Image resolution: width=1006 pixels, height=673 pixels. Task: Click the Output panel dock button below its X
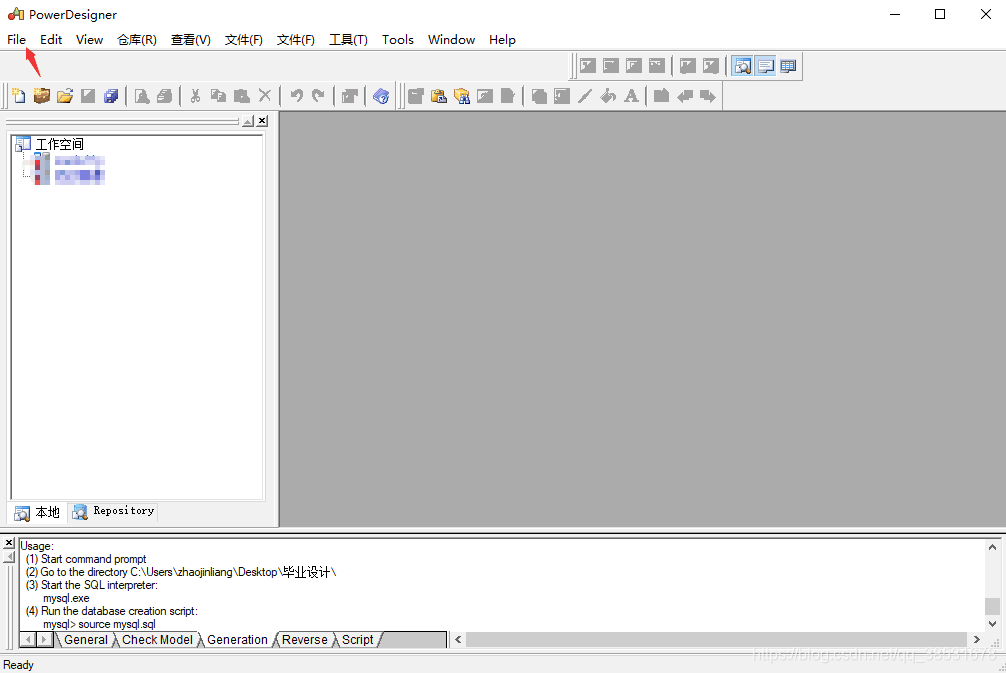coord(8,557)
